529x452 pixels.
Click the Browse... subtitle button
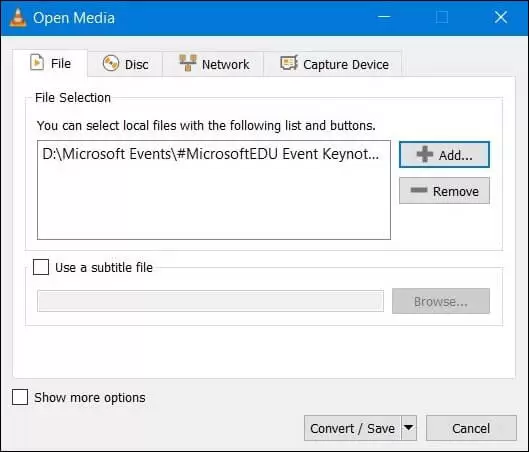click(441, 301)
